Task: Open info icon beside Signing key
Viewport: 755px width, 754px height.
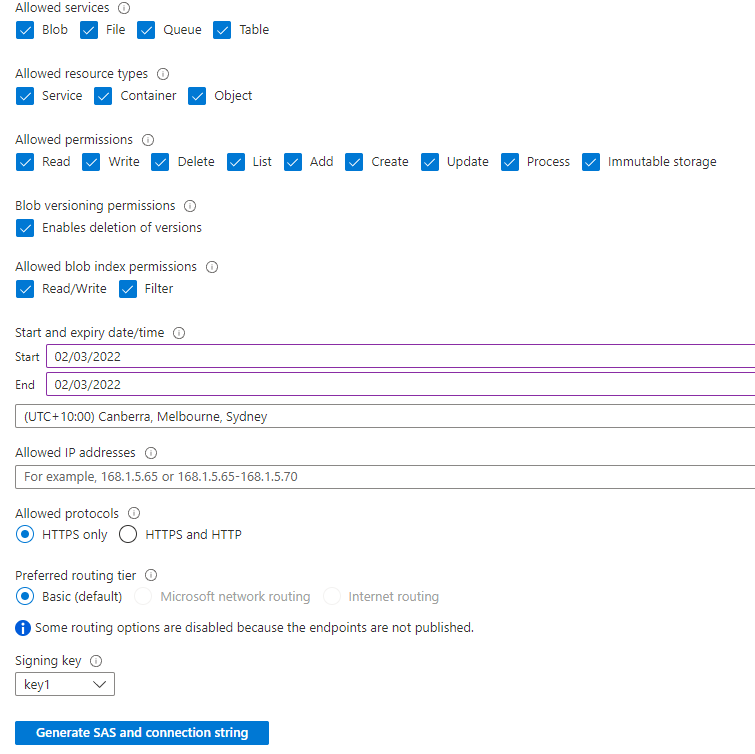Action: 96,661
